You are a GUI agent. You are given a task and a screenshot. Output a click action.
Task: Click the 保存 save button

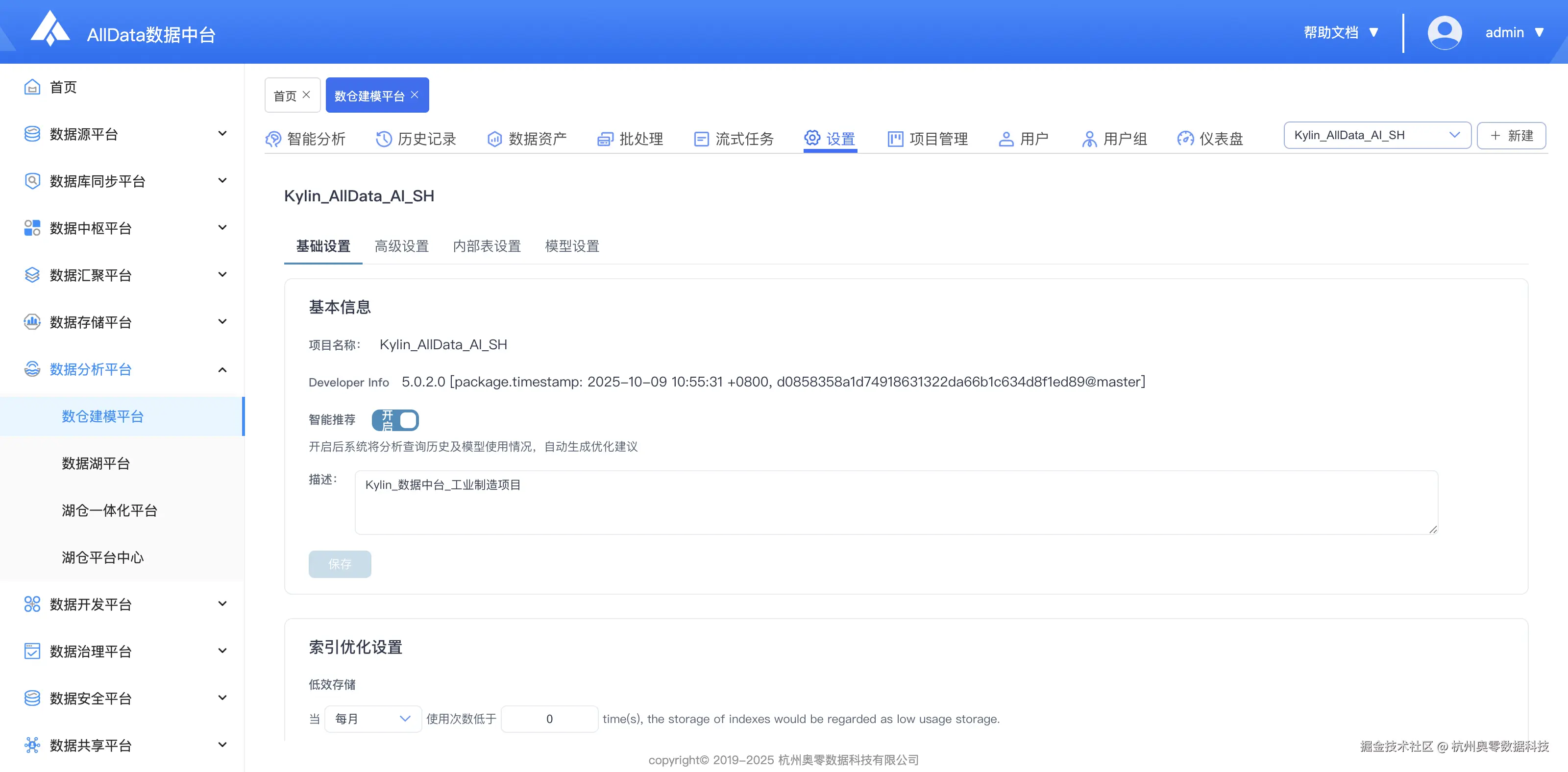340,564
